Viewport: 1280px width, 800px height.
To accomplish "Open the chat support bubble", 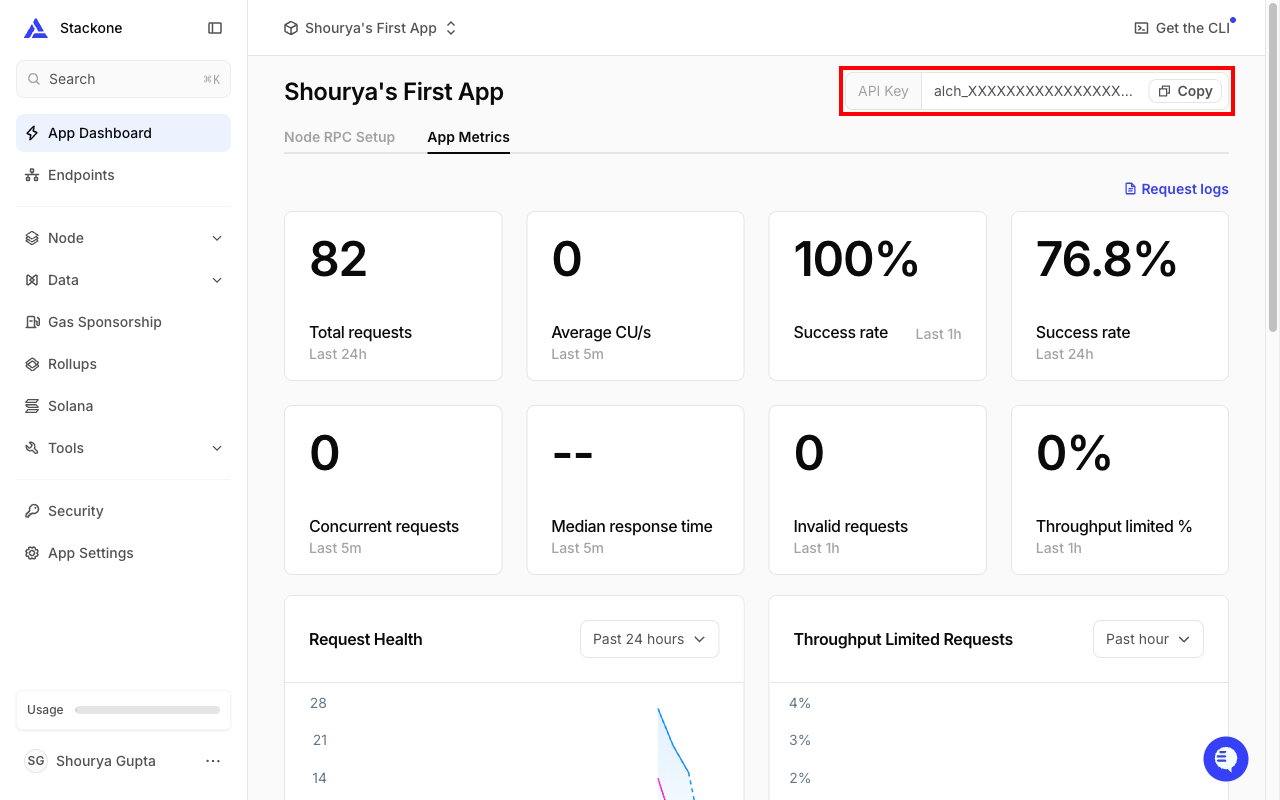I will [1226, 759].
